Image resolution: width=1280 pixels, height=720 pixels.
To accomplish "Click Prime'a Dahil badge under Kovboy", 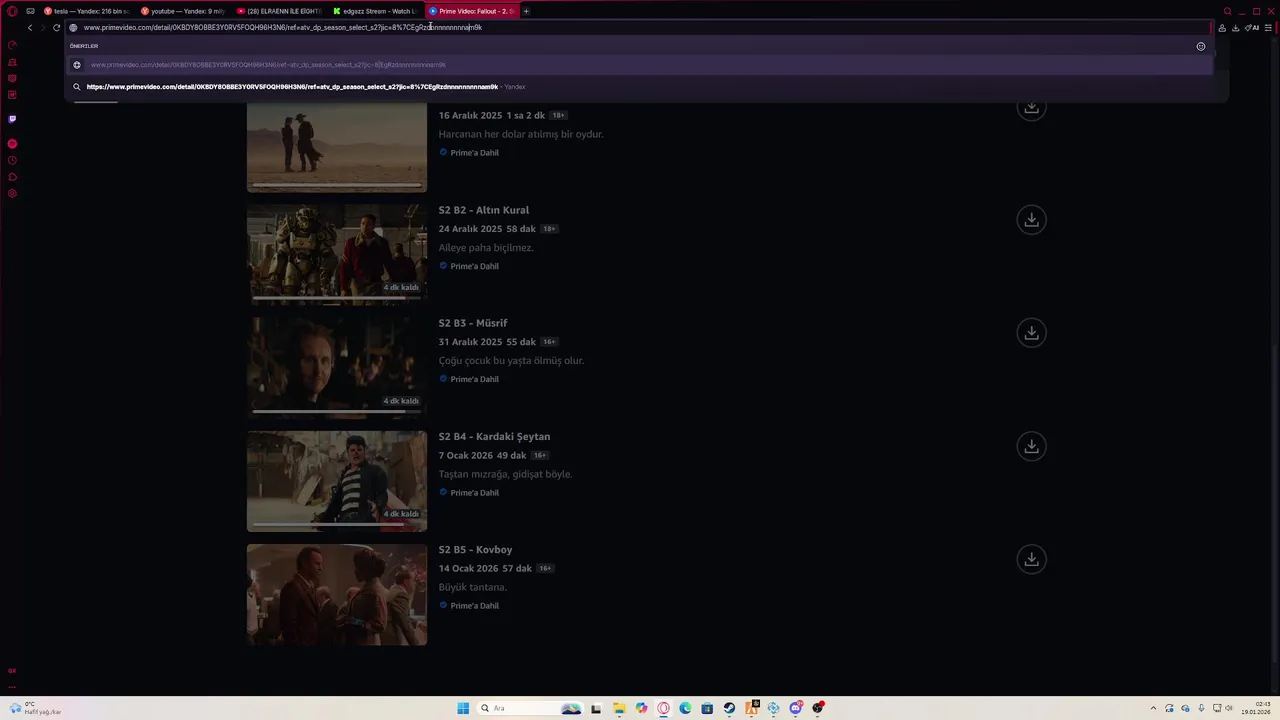I will click(469, 606).
